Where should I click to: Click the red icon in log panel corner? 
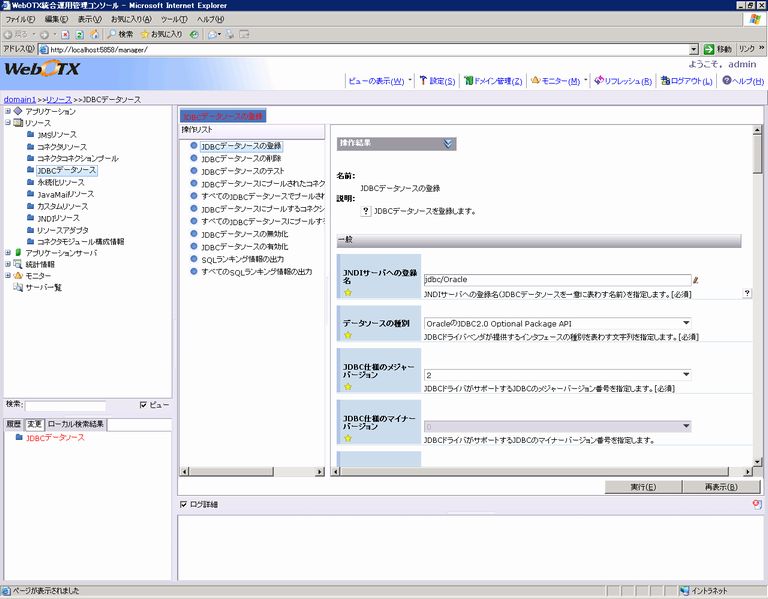[757, 504]
